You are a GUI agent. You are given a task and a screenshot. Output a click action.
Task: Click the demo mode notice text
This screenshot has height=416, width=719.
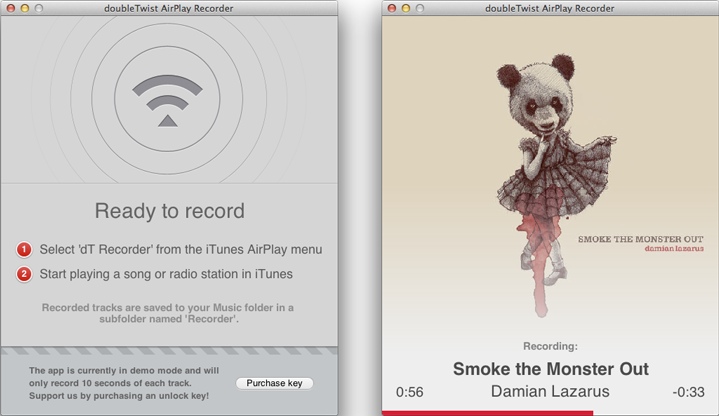(124, 383)
